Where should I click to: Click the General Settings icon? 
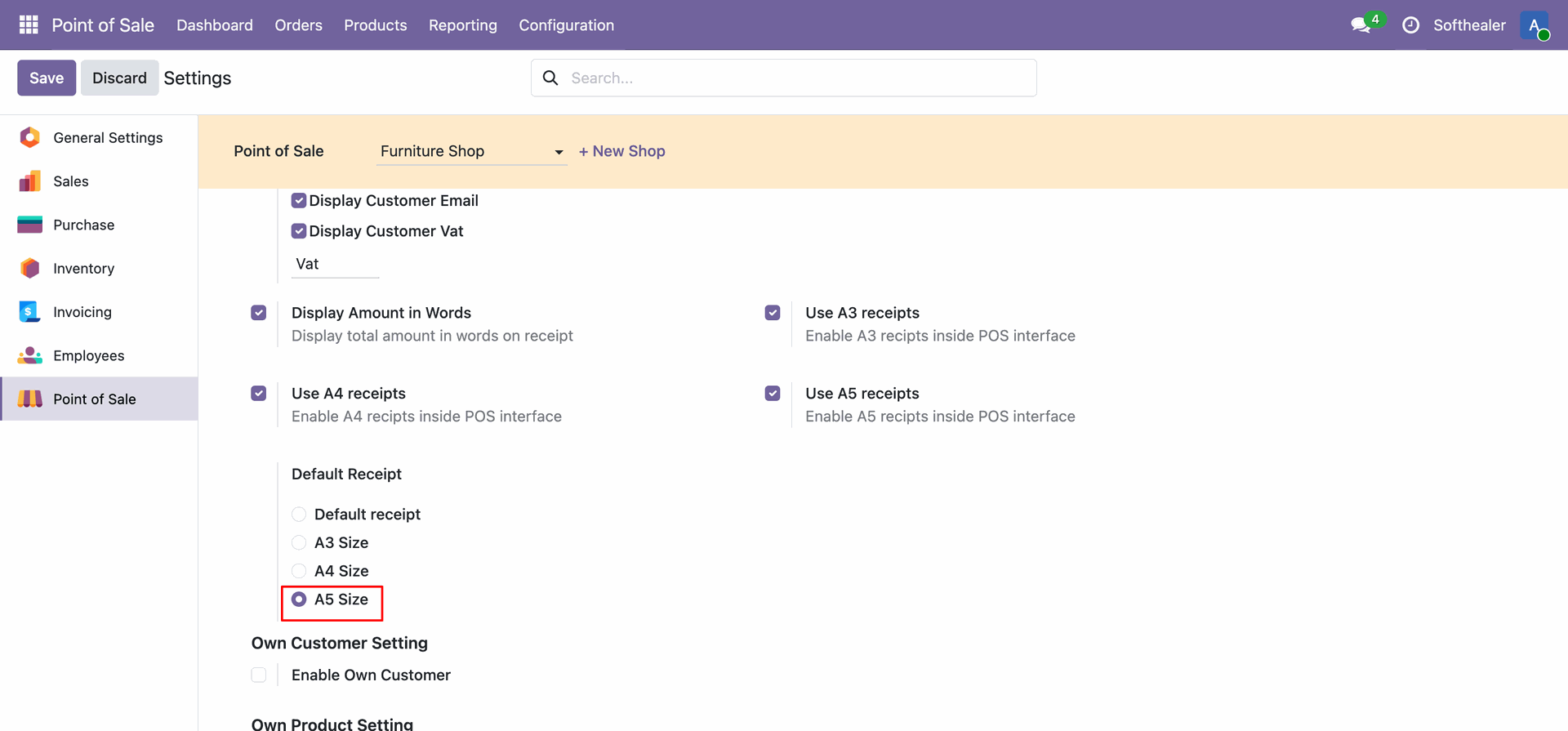[30, 137]
